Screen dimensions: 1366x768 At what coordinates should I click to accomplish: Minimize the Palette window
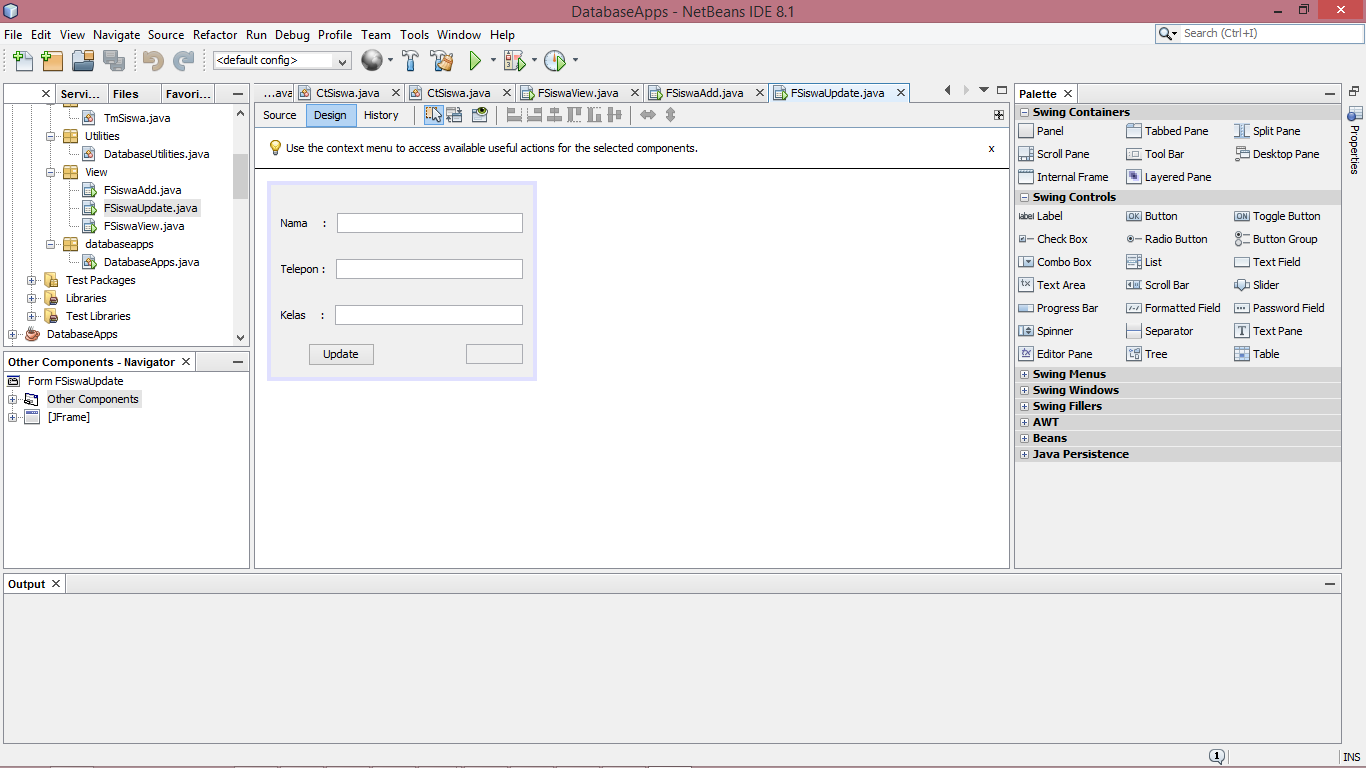[x=1330, y=94]
